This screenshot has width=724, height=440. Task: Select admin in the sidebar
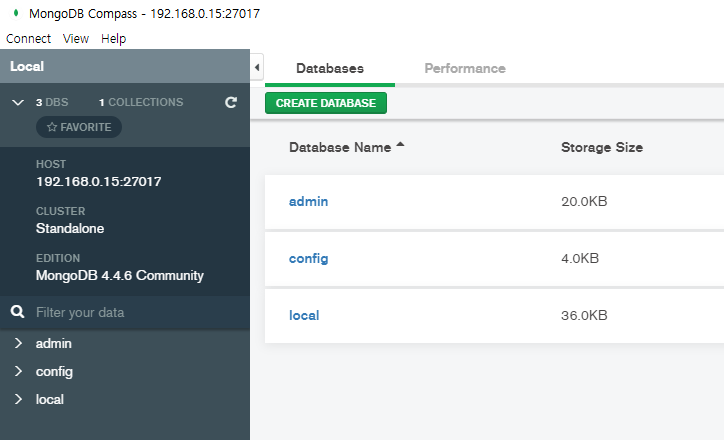pyautogui.click(x=54, y=344)
